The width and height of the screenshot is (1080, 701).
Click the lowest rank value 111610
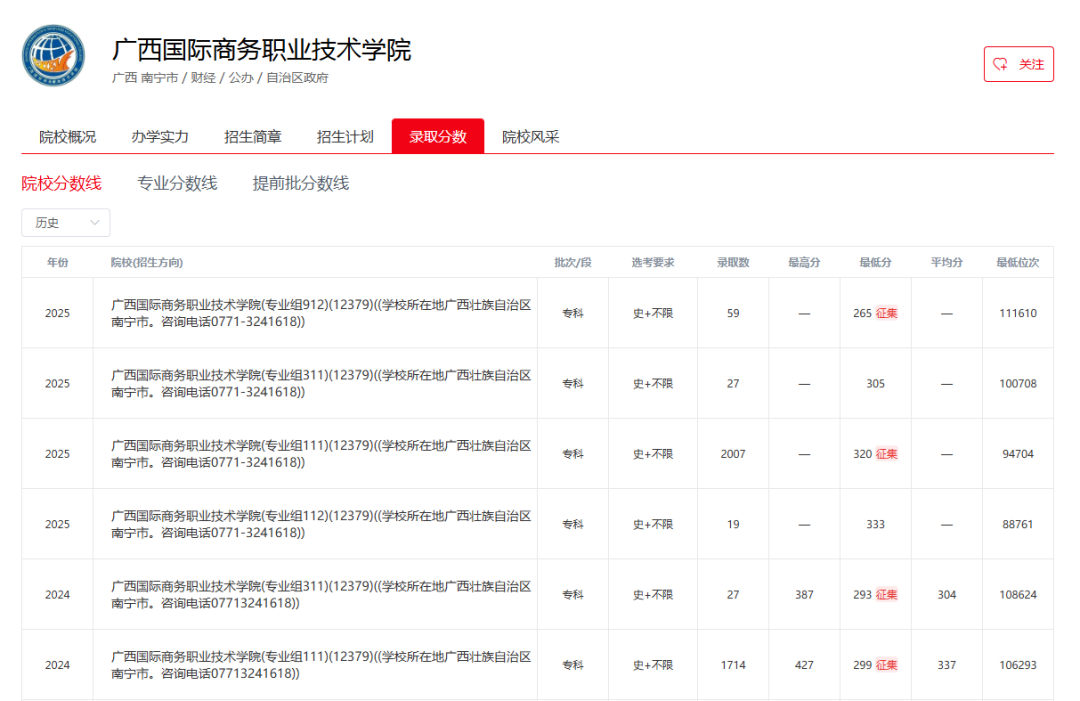click(1018, 313)
